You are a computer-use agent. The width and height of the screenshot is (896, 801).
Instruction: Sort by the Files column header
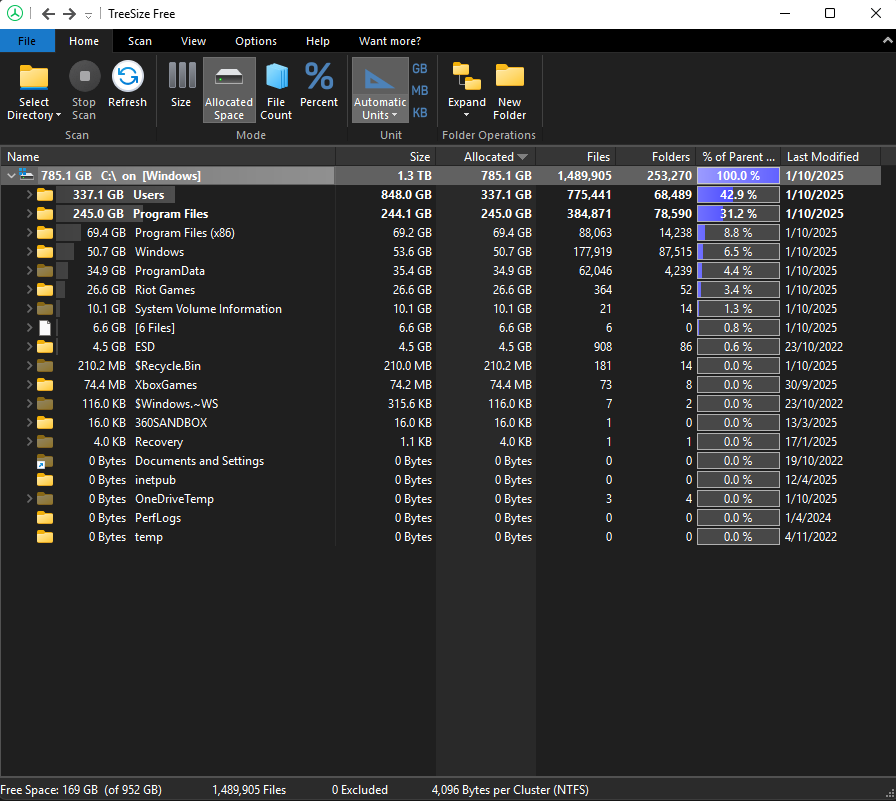click(x=575, y=157)
